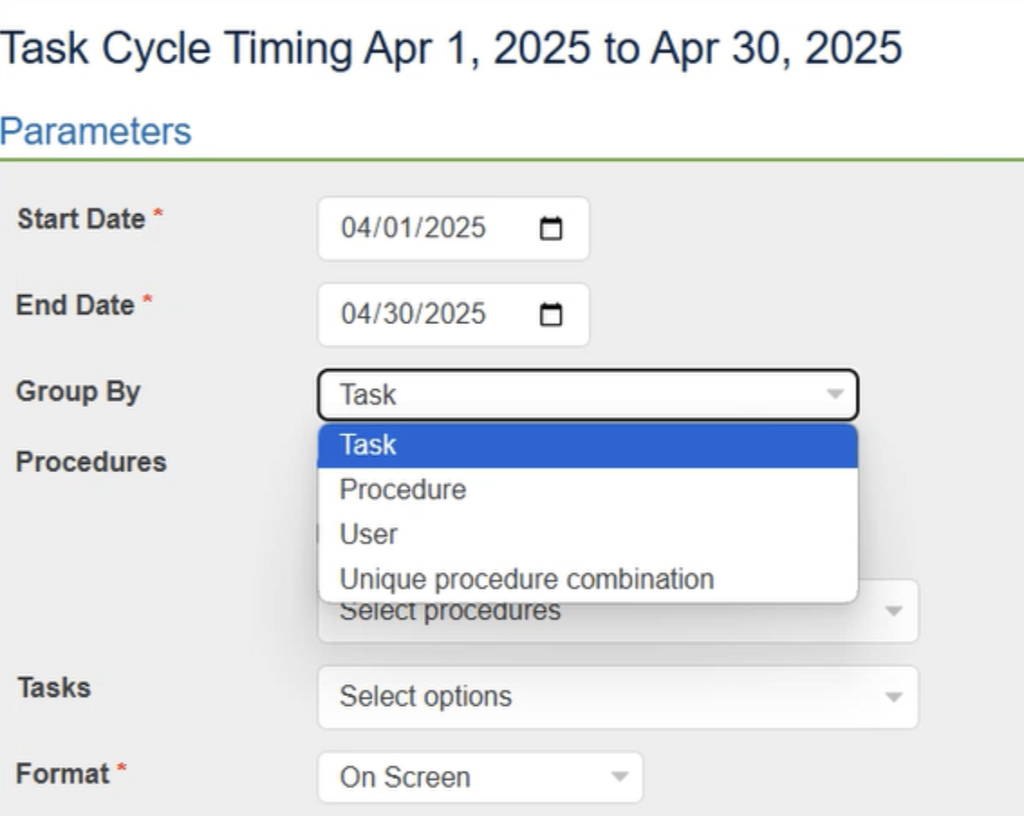This screenshot has width=1024, height=816.
Task: Open the Start Date calendar picker icon
Action: (551, 229)
